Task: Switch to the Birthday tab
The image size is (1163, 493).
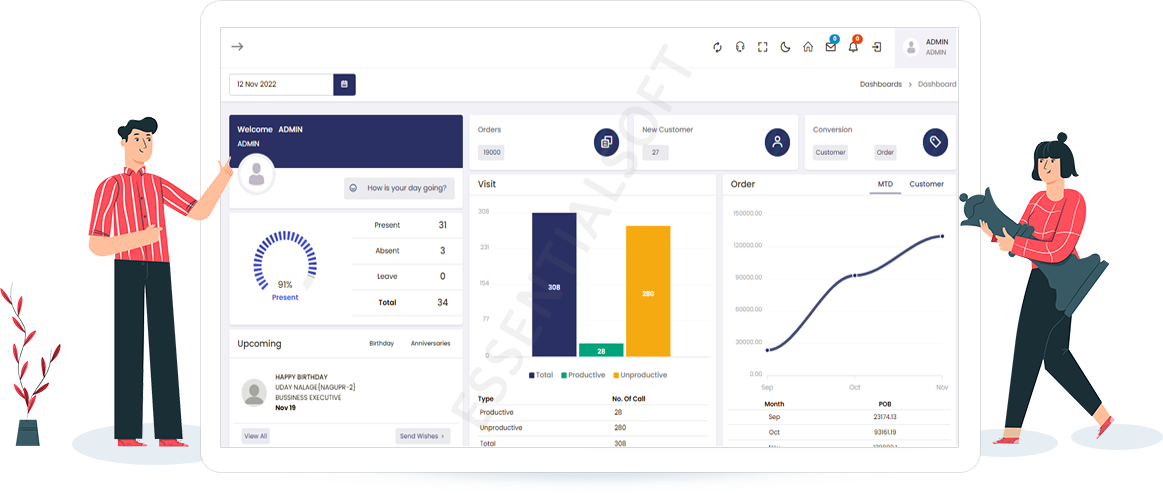Action: tap(381, 344)
